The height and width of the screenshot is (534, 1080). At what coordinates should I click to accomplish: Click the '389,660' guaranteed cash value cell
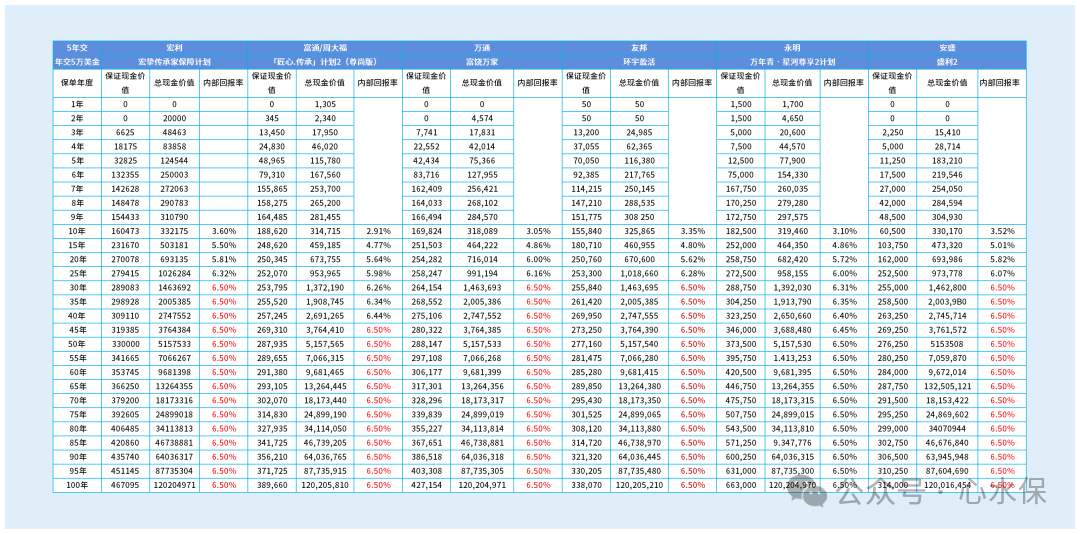click(x=271, y=486)
